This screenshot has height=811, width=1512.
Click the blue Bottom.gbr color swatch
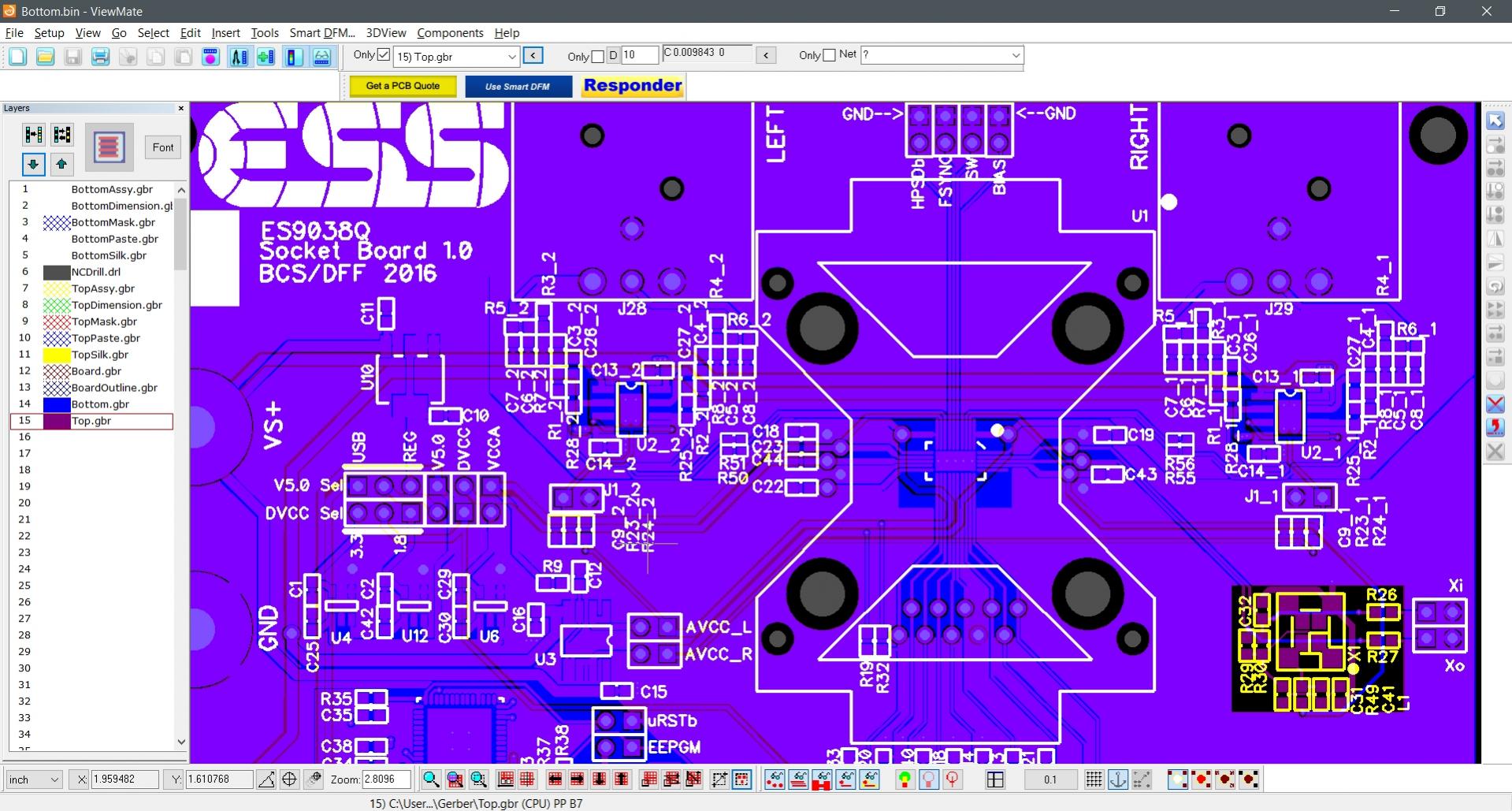point(57,404)
